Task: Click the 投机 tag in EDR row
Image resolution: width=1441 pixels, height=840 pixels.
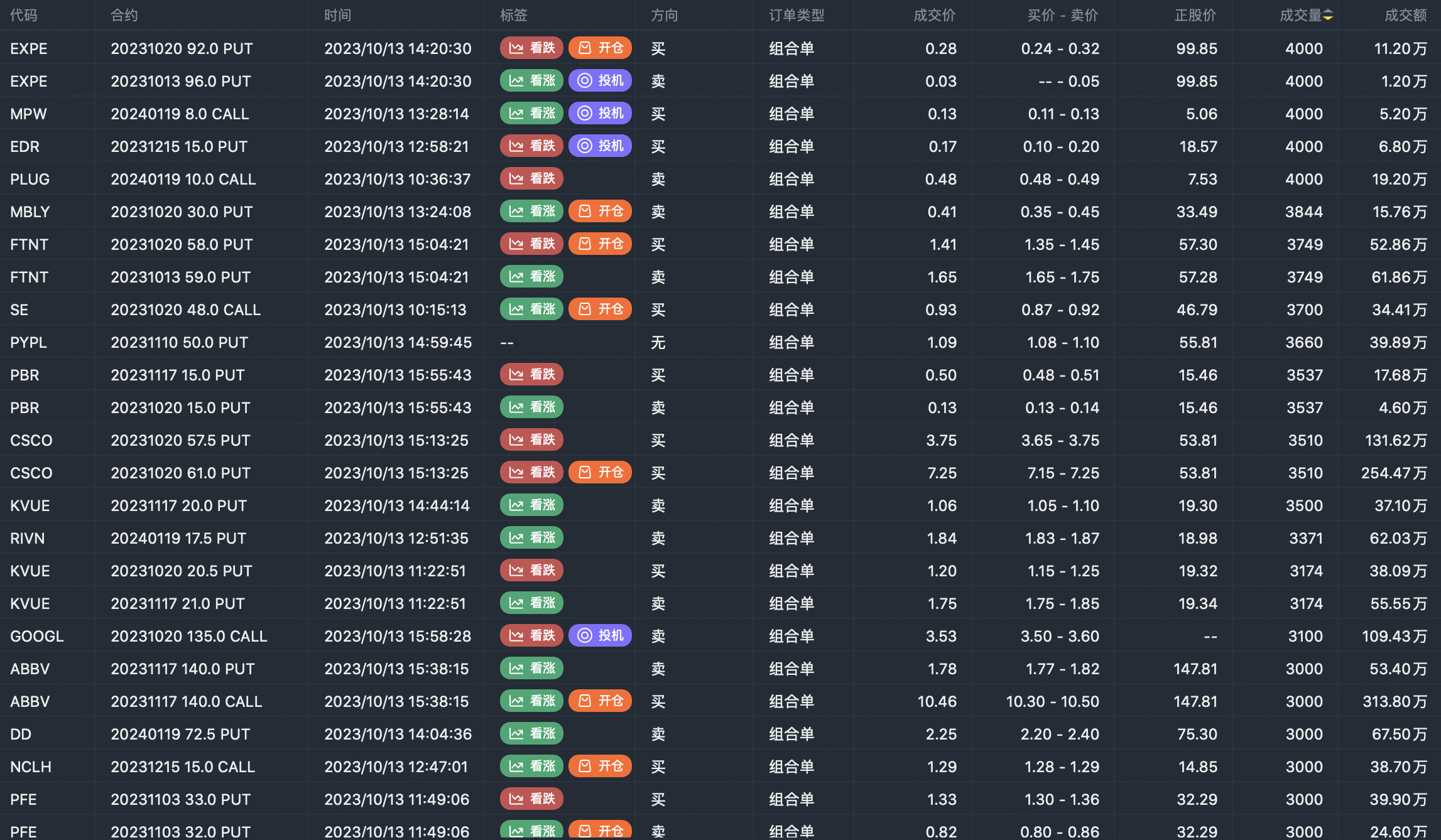Action: coord(600,146)
